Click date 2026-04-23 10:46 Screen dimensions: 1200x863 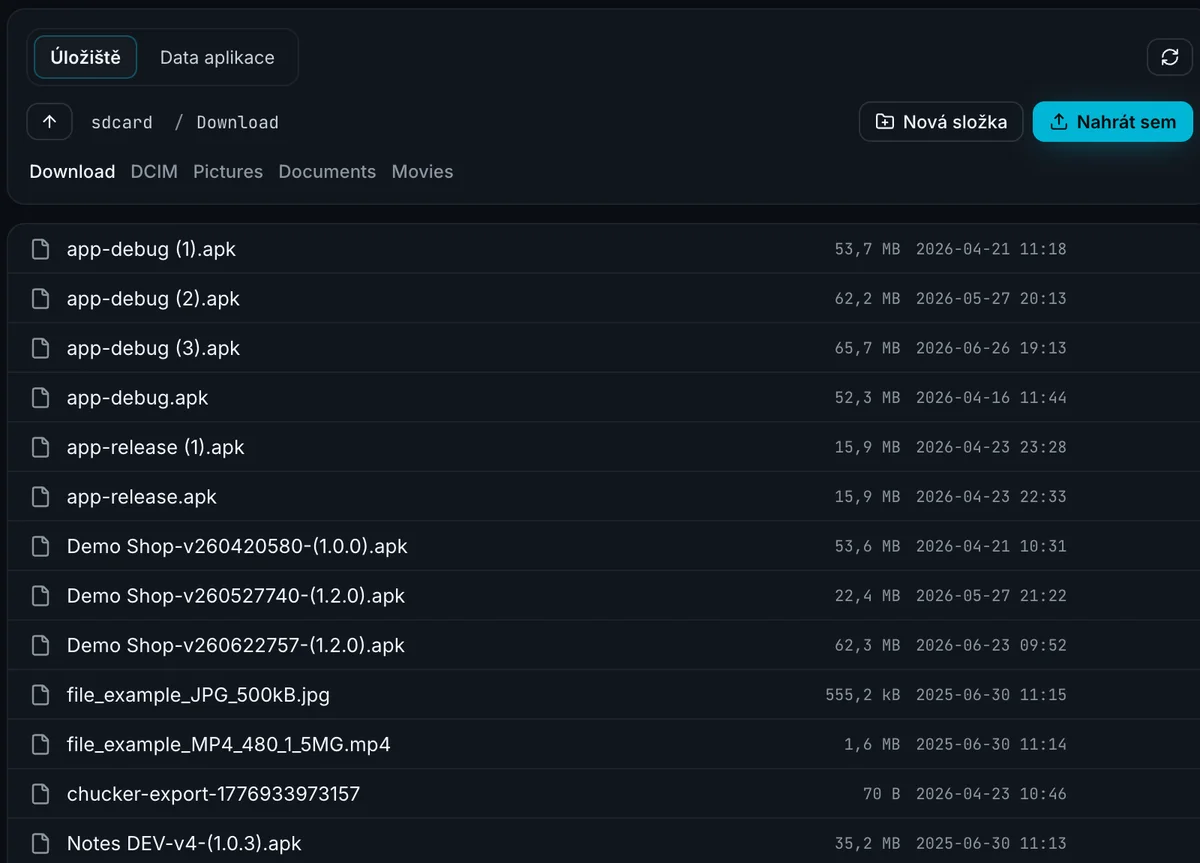click(x=991, y=794)
